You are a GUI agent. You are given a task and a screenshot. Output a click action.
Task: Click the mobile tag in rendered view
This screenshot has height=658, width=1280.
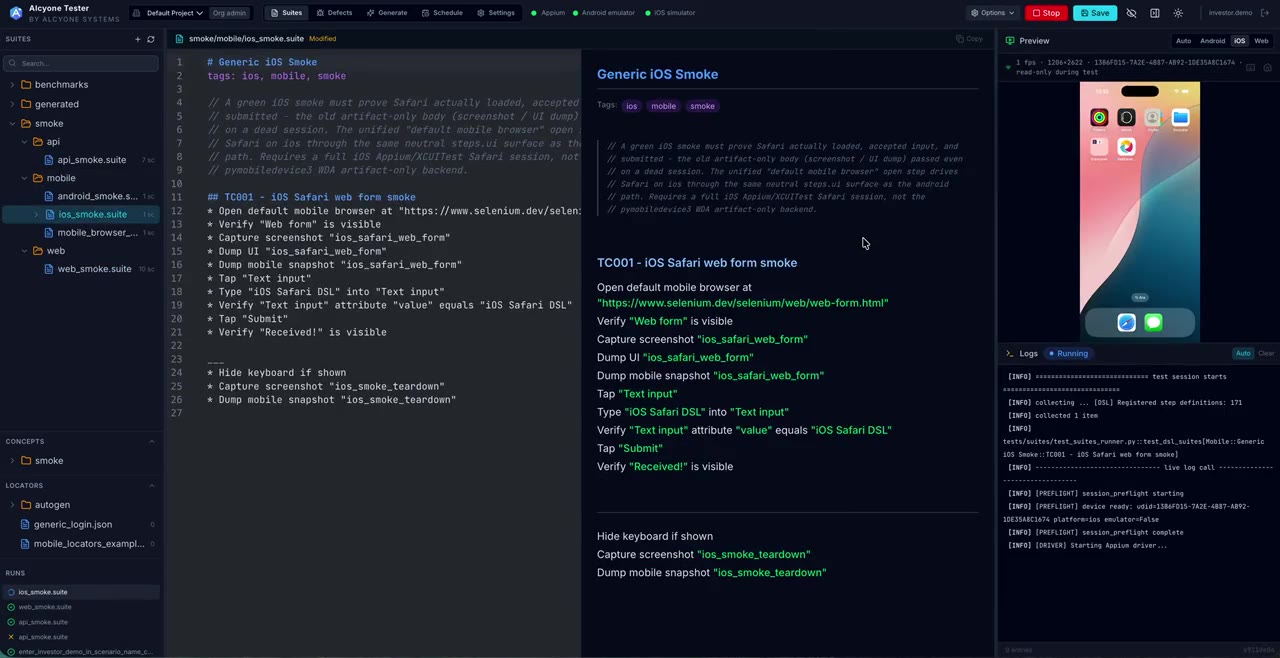coord(663,106)
